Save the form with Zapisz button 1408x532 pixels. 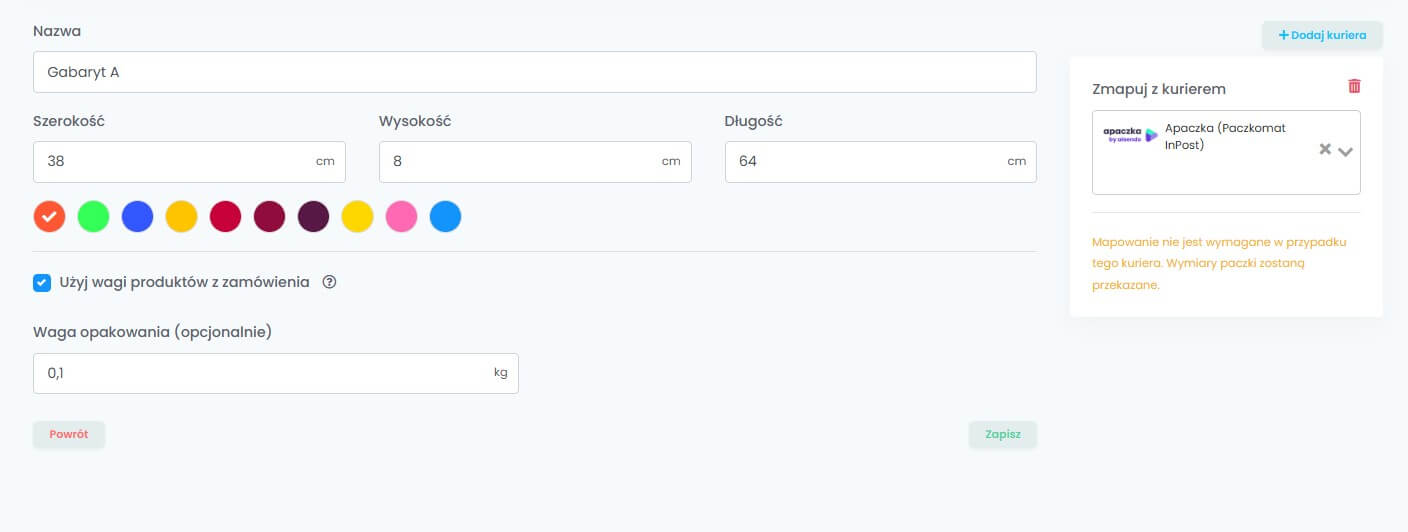pyautogui.click(x=1002, y=435)
